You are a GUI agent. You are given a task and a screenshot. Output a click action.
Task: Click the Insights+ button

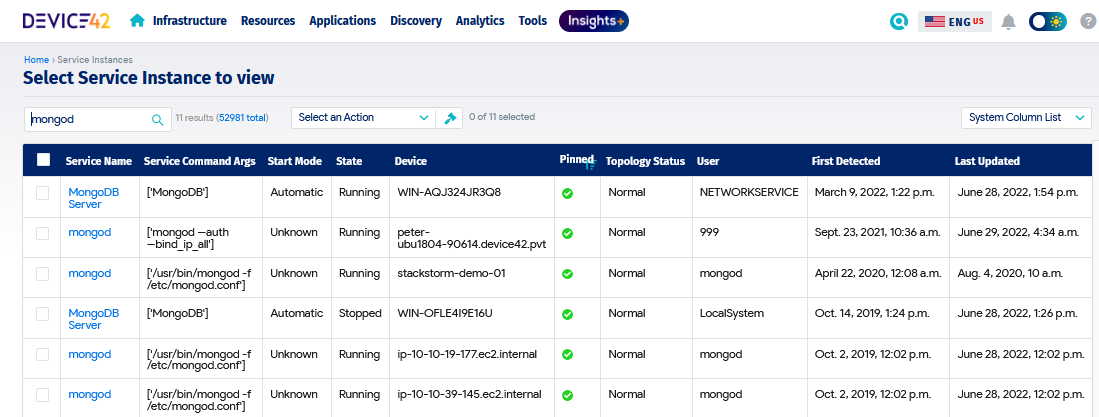click(593, 21)
